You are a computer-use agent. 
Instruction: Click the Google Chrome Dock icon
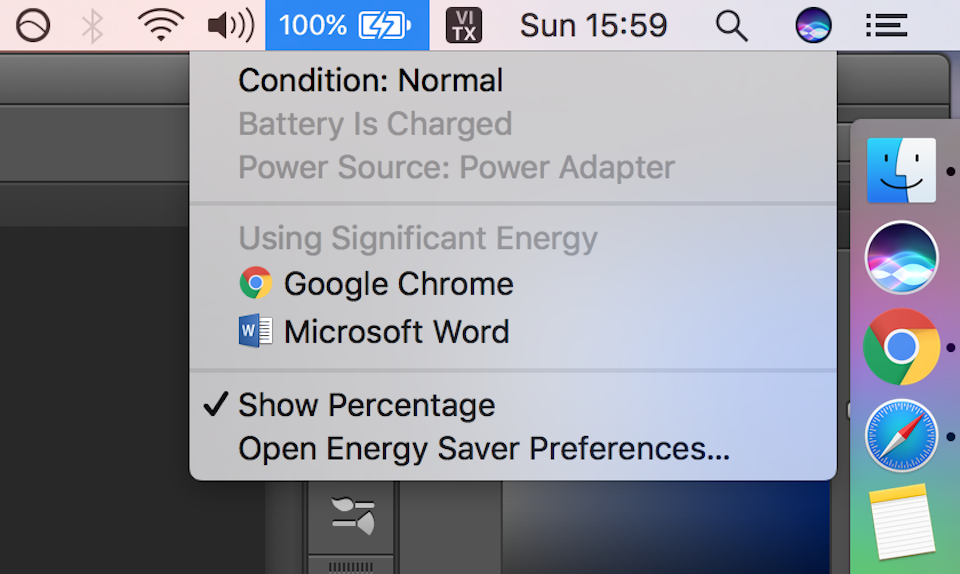901,347
